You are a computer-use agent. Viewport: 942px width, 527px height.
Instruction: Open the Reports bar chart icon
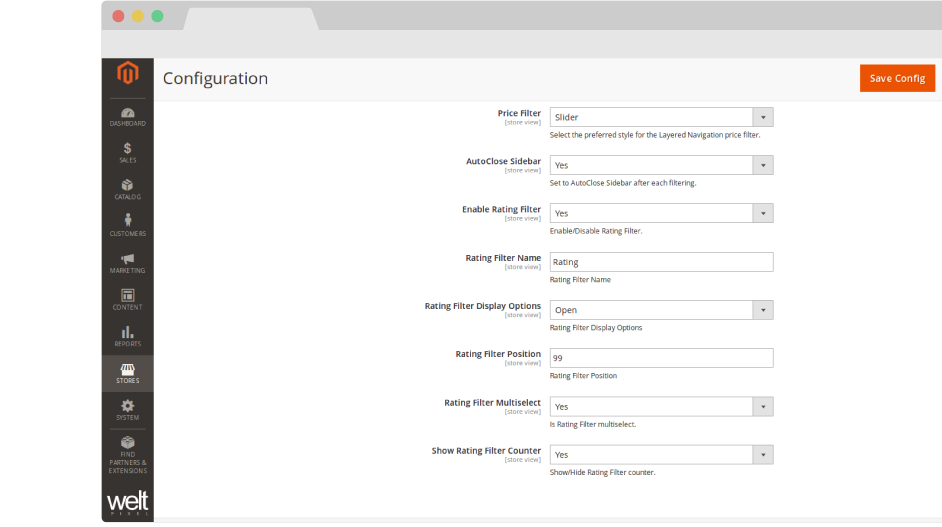[127, 336]
